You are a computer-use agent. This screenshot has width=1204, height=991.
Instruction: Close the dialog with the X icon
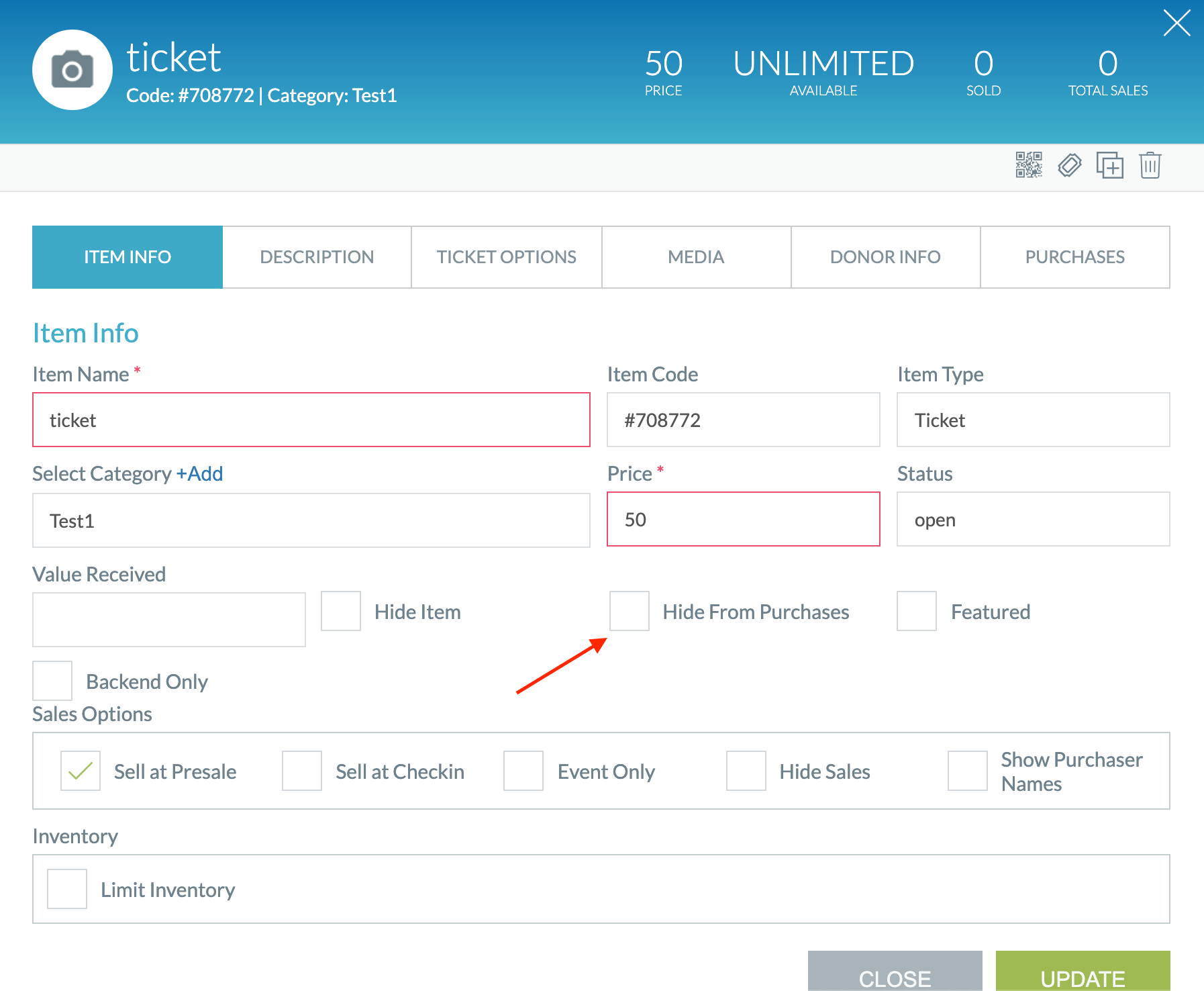[x=1176, y=22]
